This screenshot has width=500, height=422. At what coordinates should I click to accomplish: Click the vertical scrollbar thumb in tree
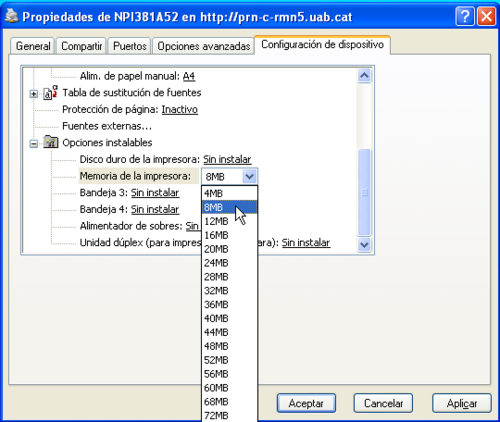(364, 192)
